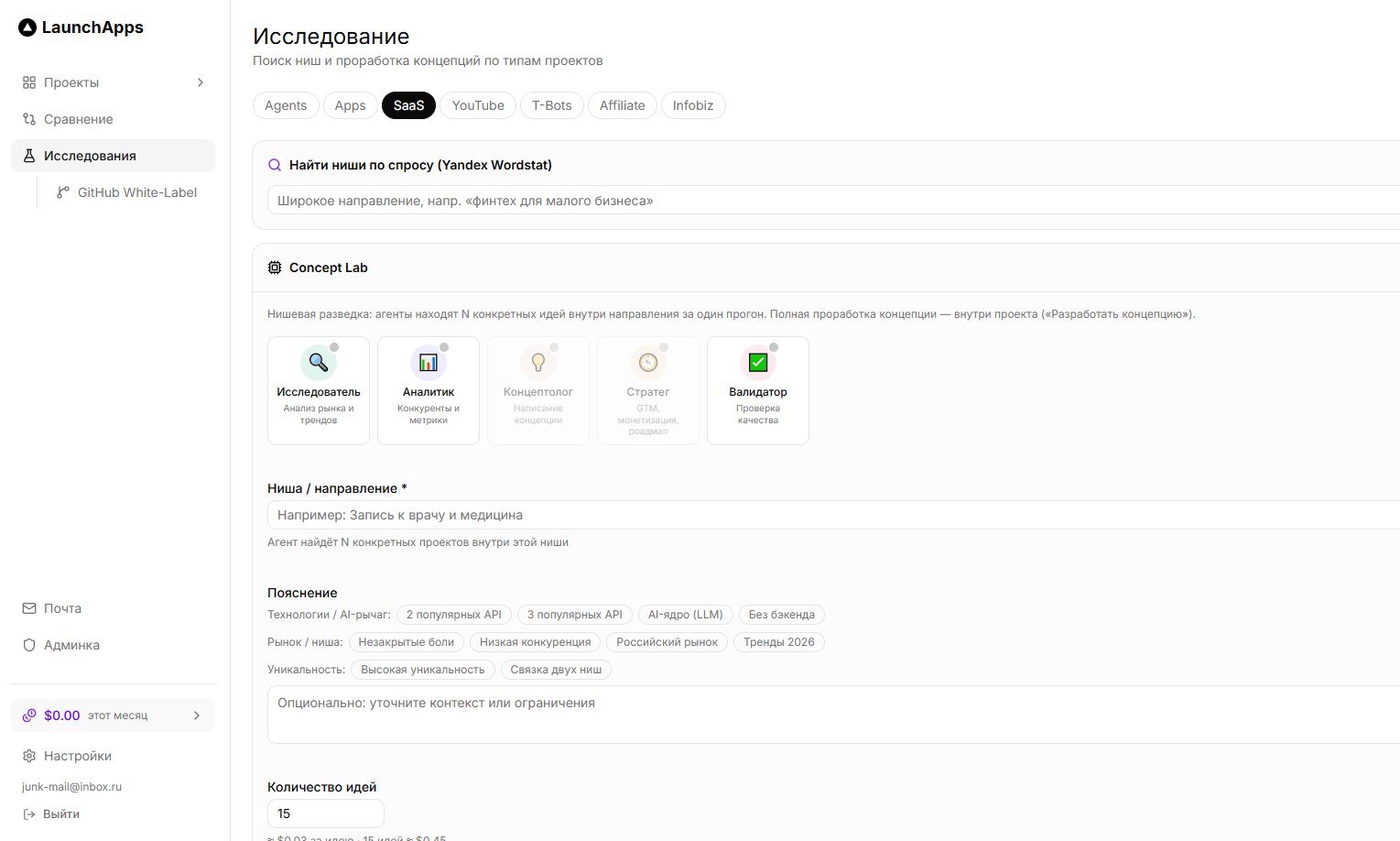This screenshot has height=841, width=1400.
Task: Click the Почта envelope icon
Action: click(x=29, y=608)
